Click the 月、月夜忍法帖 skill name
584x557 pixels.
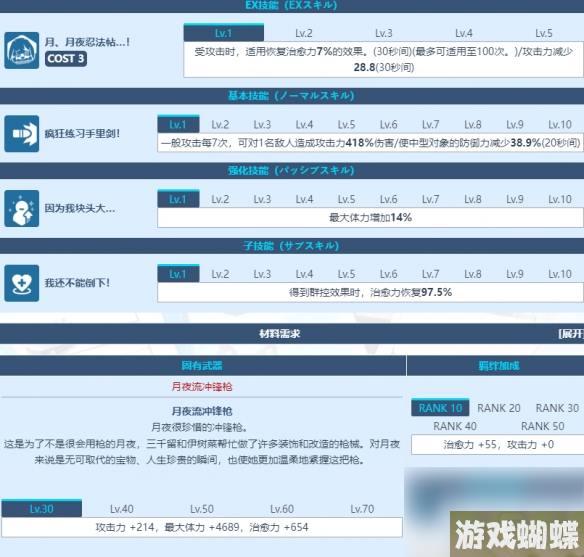pyautogui.click(x=87, y=42)
